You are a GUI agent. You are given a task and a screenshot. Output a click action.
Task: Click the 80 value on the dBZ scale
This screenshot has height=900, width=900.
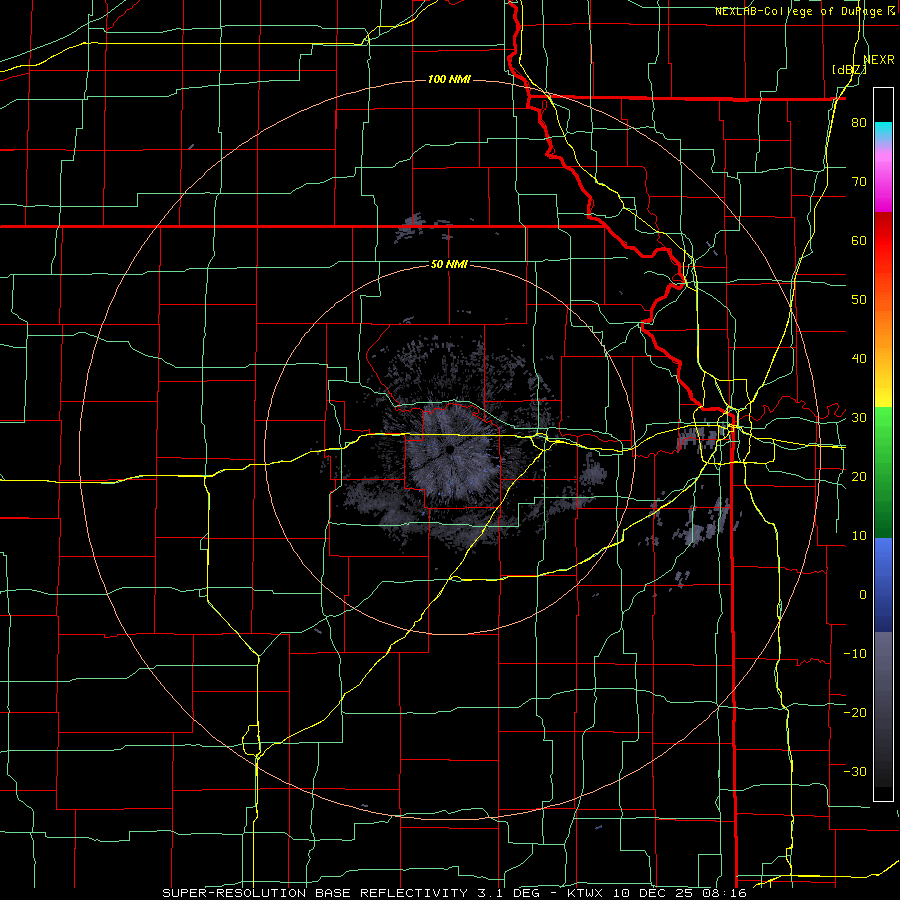pyautogui.click(x=859, y=122)
